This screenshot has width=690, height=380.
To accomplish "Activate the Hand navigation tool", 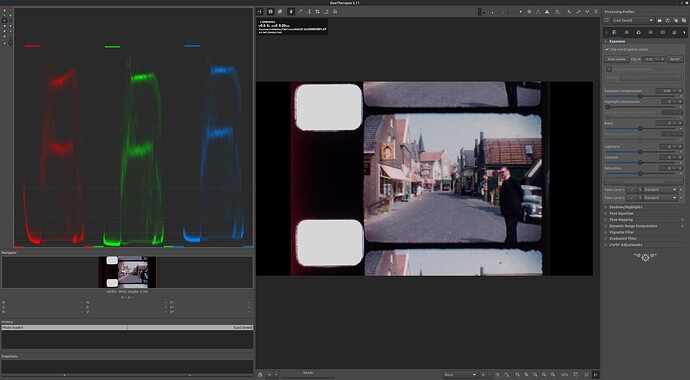I will click(x=291, y=12).
